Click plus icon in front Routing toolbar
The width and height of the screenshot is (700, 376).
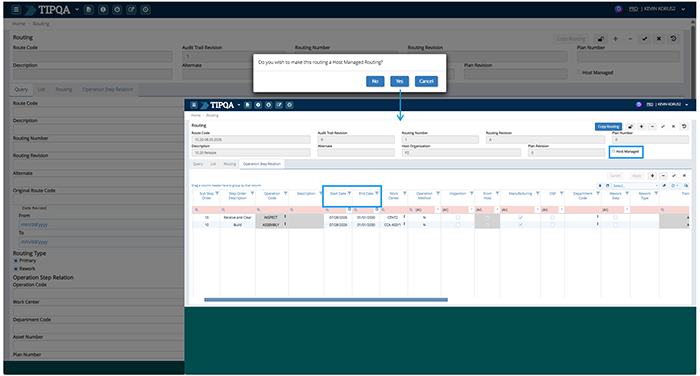pos(642,127)
